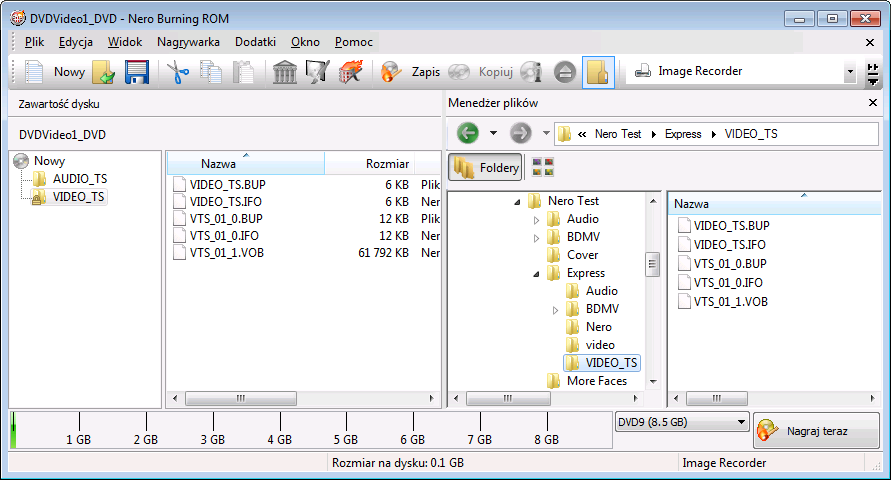The width and height of the screenshot is (891, 480).
Task: Click the file list horizontal scrollbar thumb
Action: (717, 398)
